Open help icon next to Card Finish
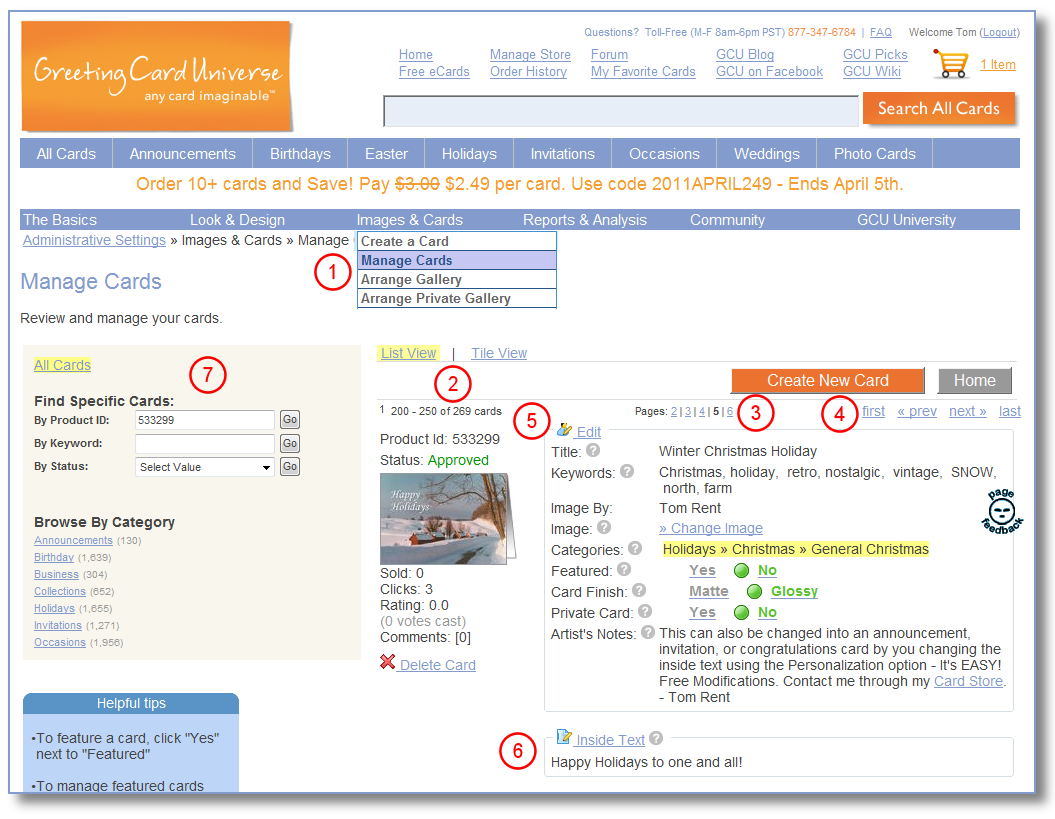1055x819 pixels. tap(639, 590)
